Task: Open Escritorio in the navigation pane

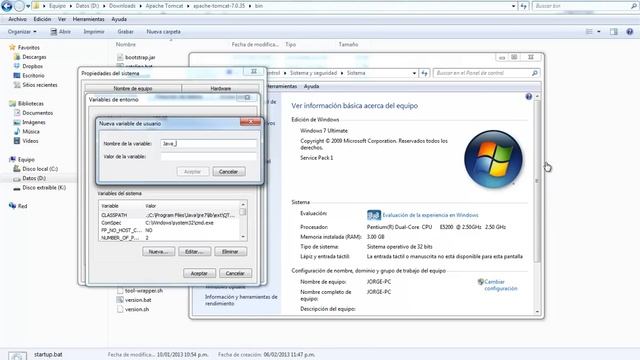Action: [33, 76]
